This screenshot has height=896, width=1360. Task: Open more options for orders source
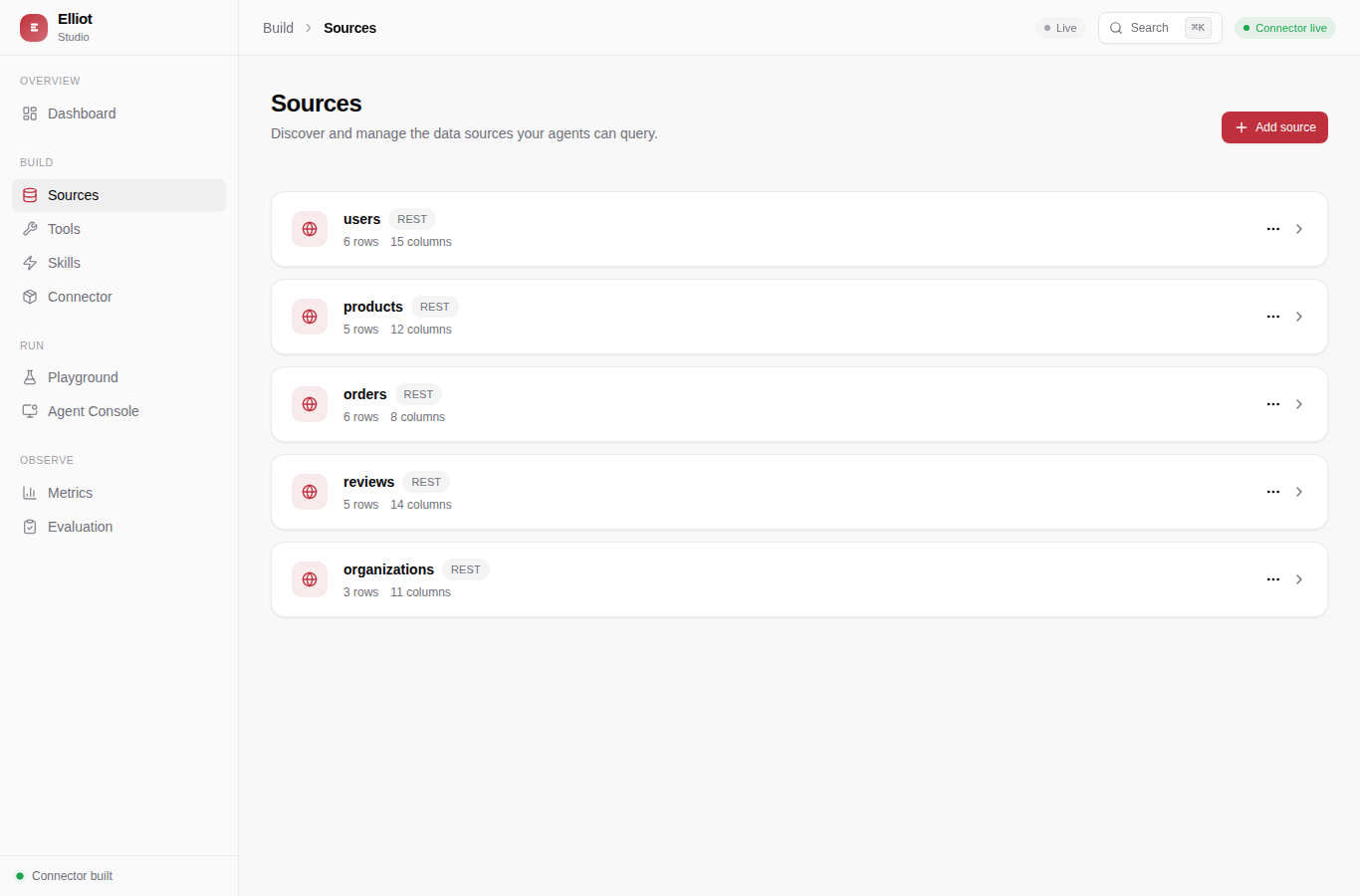[x=1273, y=404]
